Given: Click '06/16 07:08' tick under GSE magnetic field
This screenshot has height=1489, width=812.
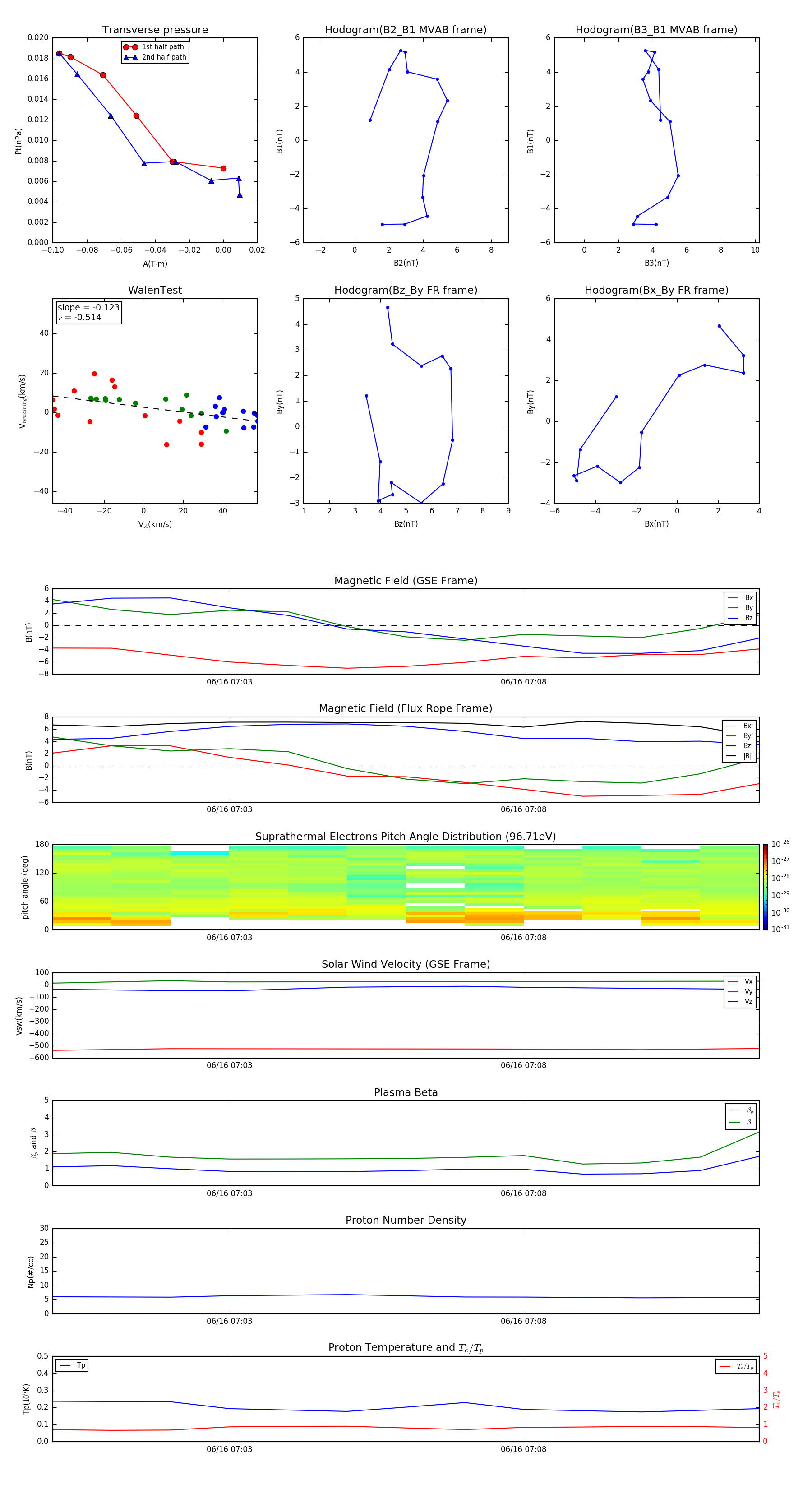Looking at the screenshot, I should [524, 682].
